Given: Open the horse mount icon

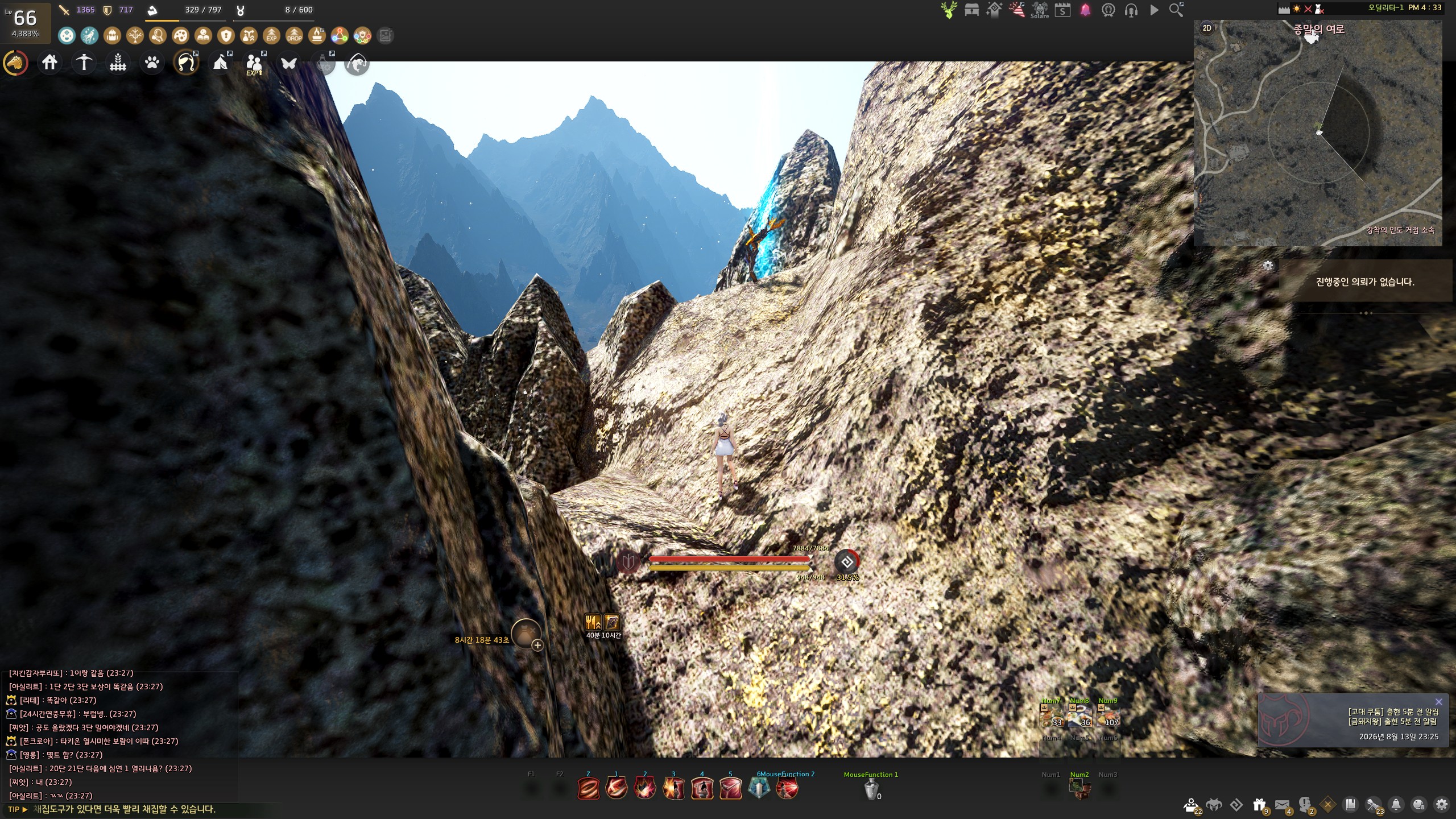Looking at the screenshot, I should click(x=15, y=63).
